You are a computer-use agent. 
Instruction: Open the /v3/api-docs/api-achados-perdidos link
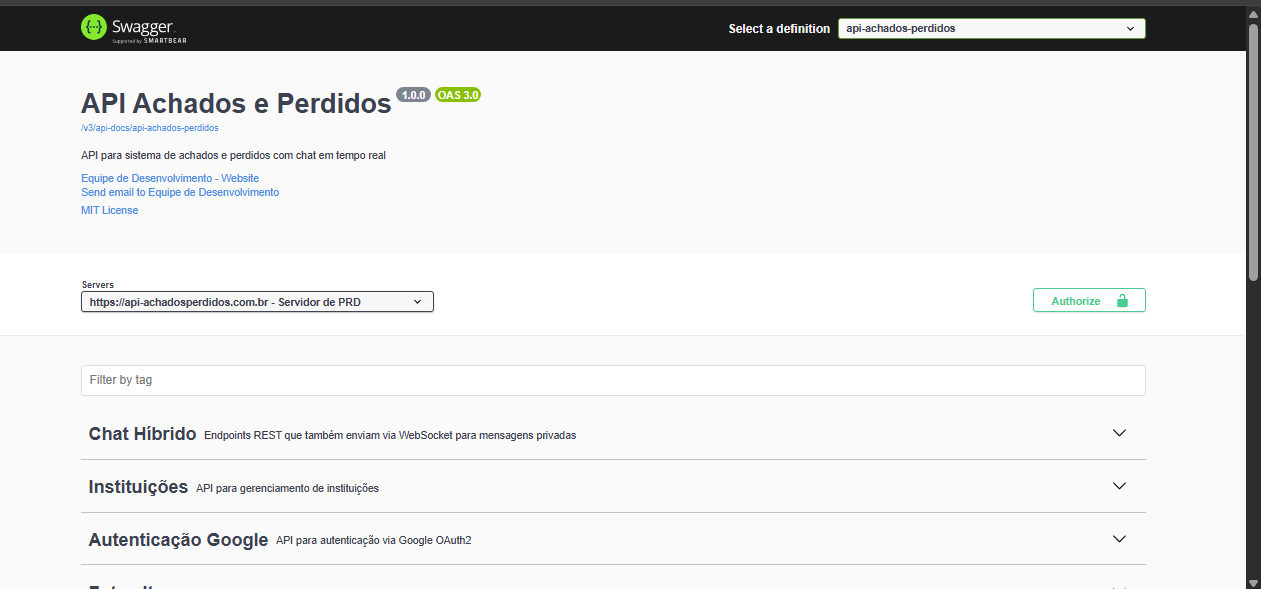[149, 128]
